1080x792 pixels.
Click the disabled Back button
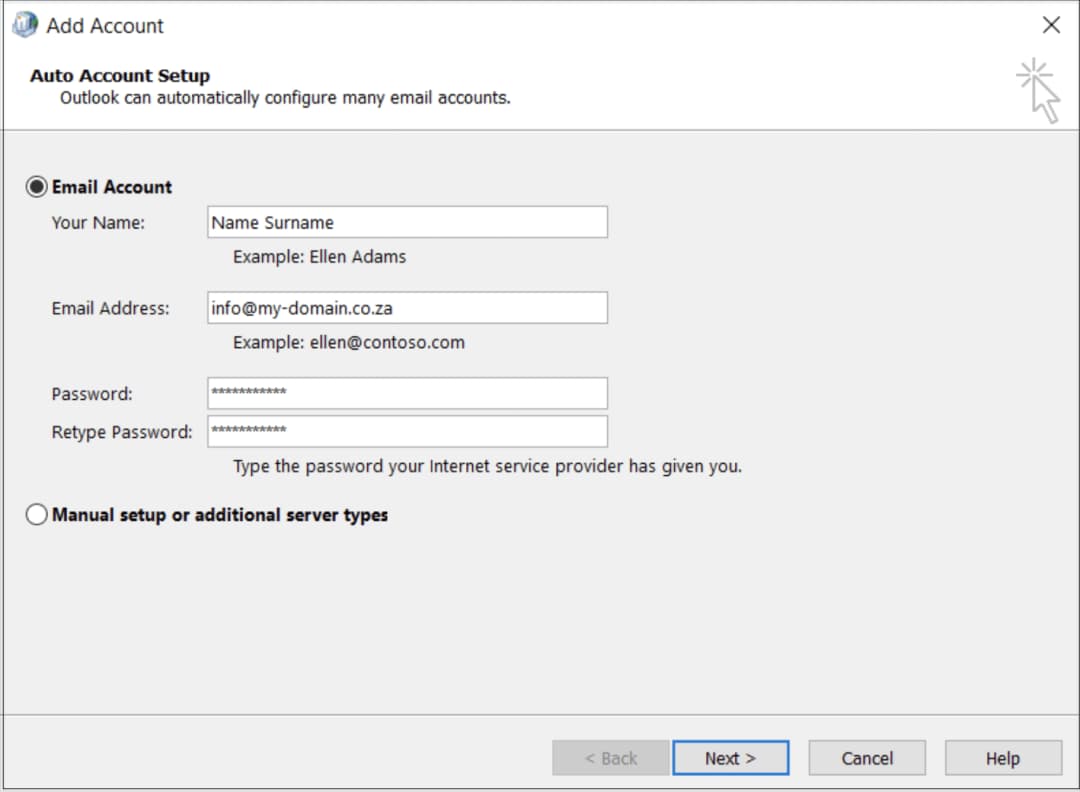click(x=610, y=757)
